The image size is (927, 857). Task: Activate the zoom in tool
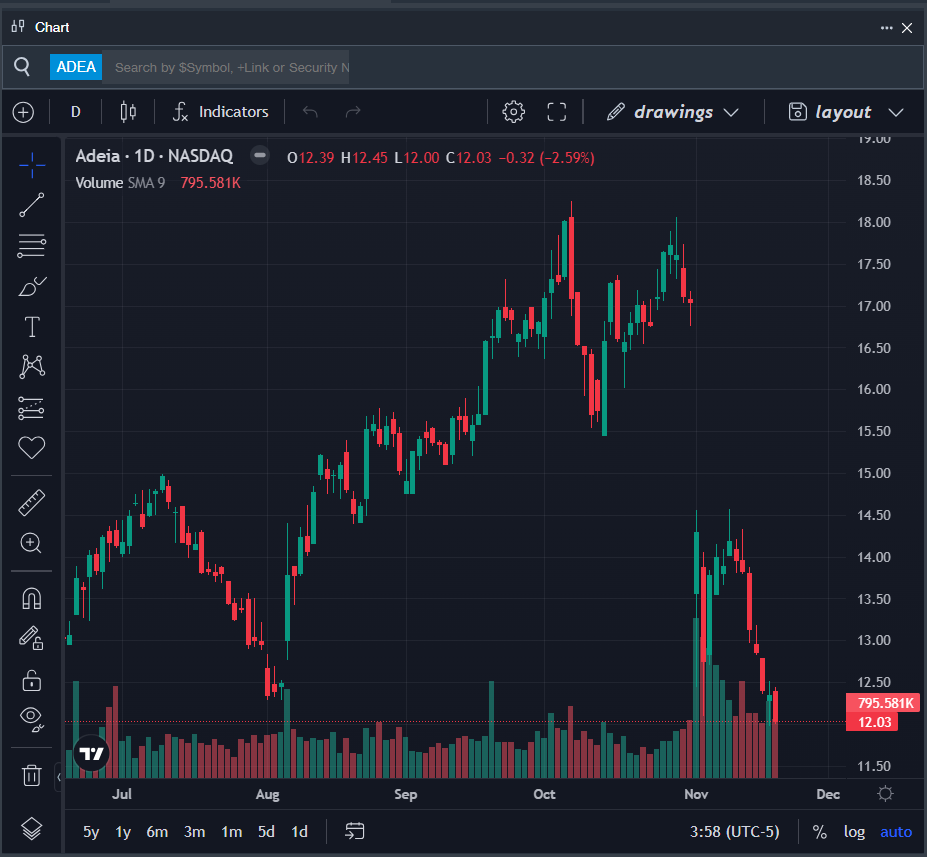click(x=32, y=543)
